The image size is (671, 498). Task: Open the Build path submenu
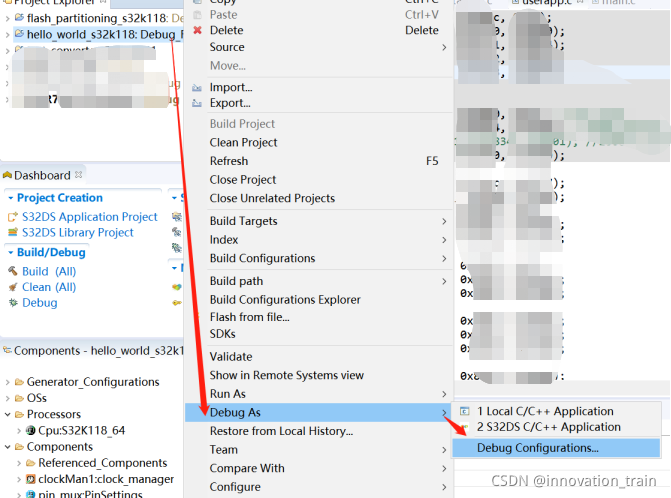[x=319, y=281]
